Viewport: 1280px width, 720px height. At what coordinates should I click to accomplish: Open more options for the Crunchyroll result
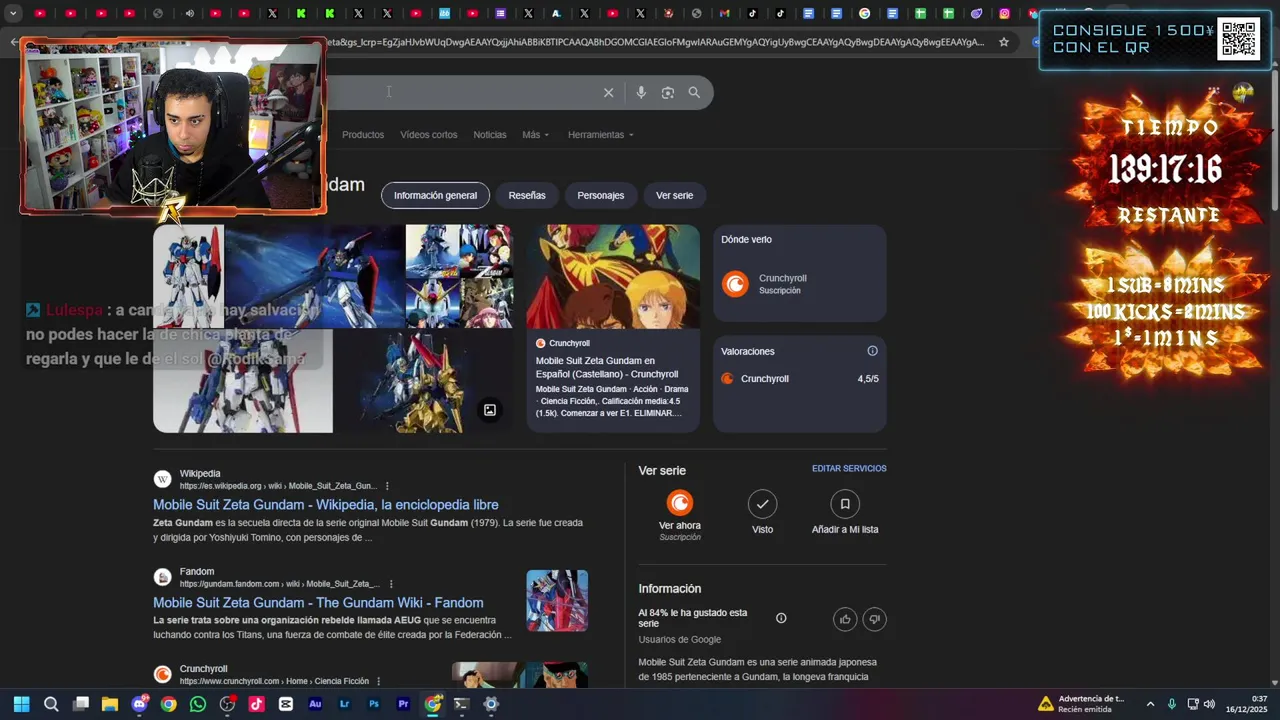(379, 681)
